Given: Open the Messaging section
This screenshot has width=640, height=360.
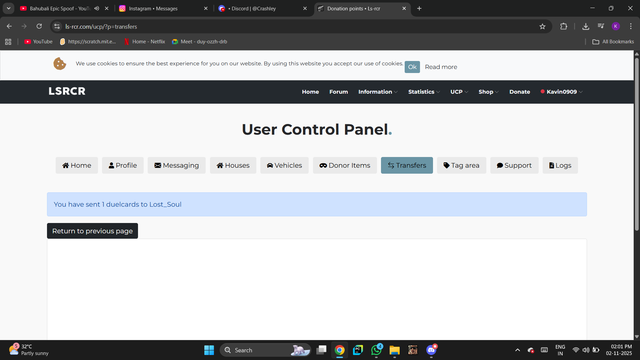Looking at the screenshot, I should tap(177, 165).
